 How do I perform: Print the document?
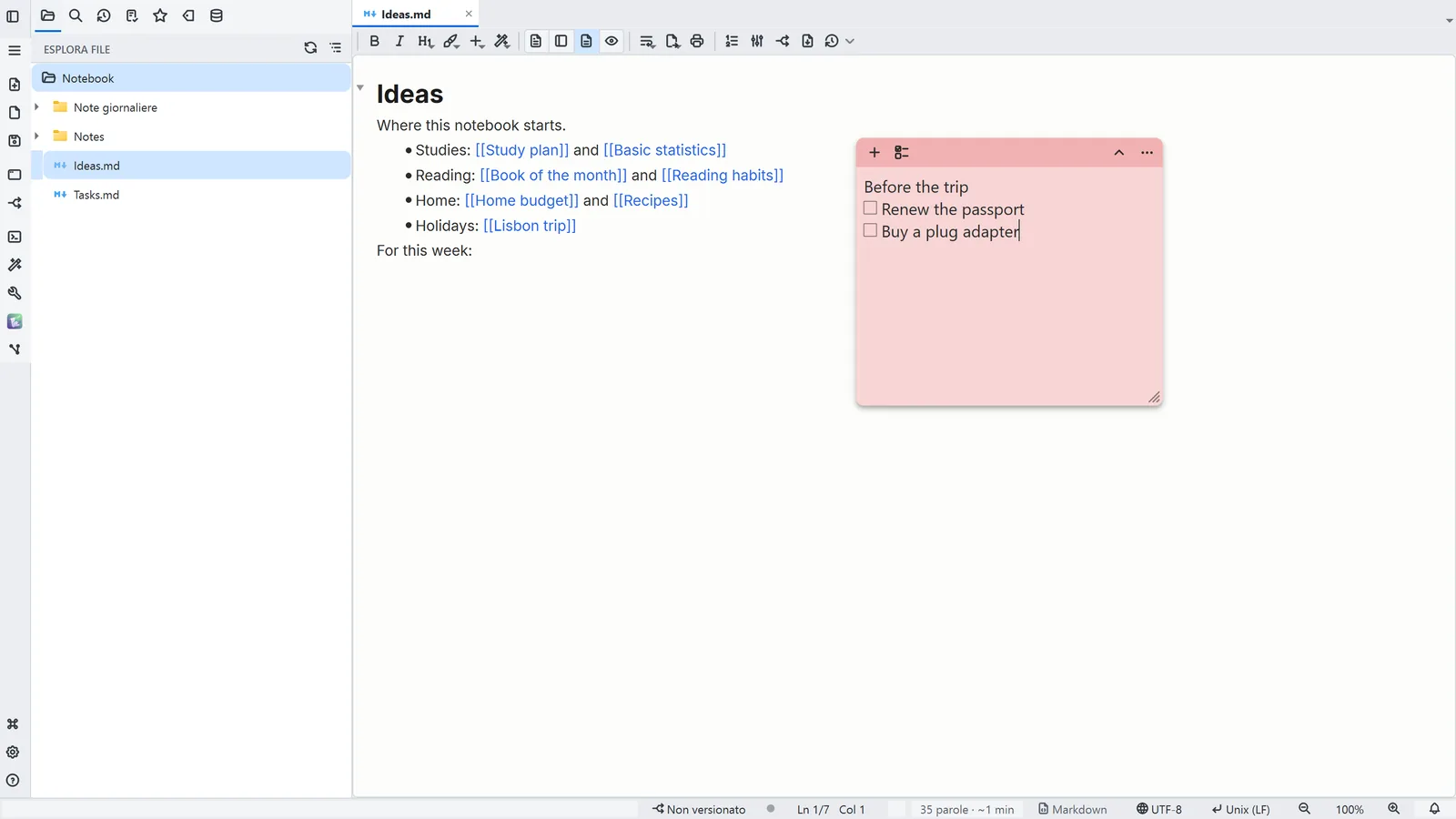(x=697, y=41)
